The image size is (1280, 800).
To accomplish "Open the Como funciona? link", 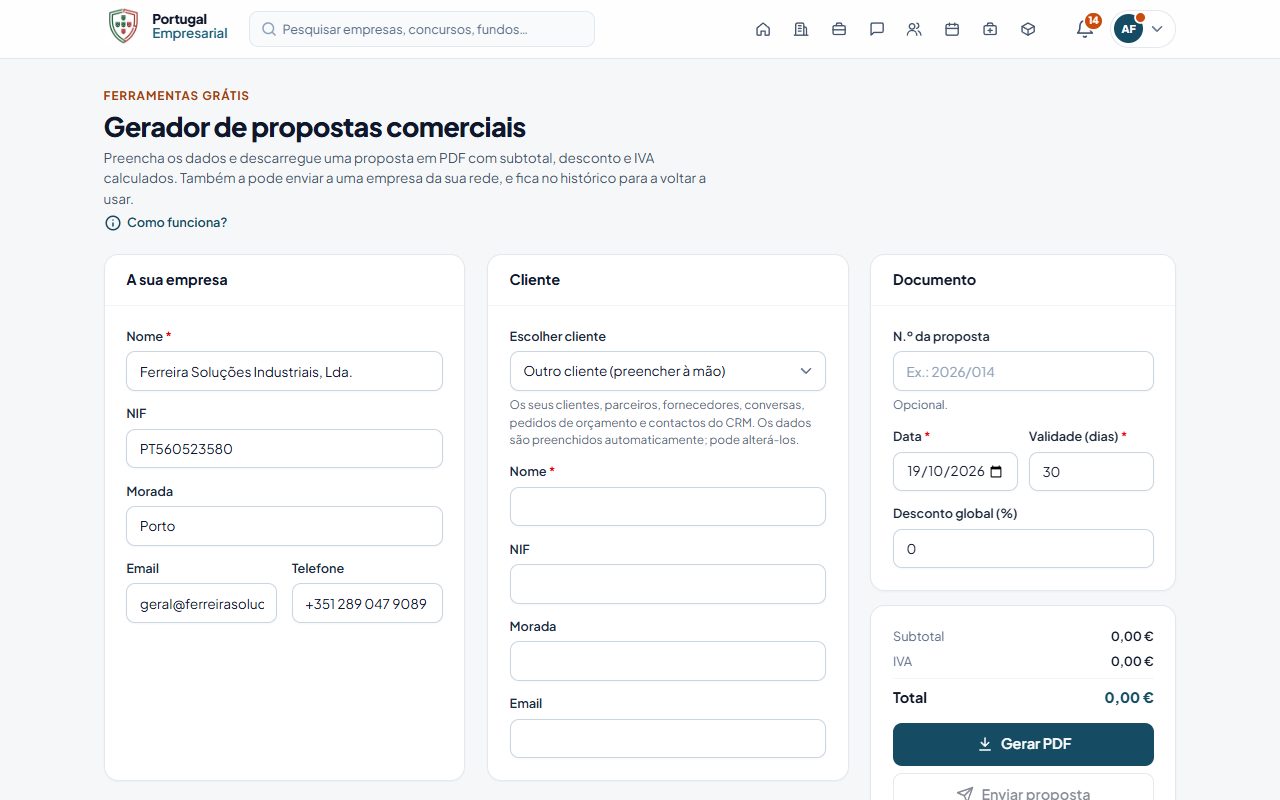I will (x=177, y=223).
